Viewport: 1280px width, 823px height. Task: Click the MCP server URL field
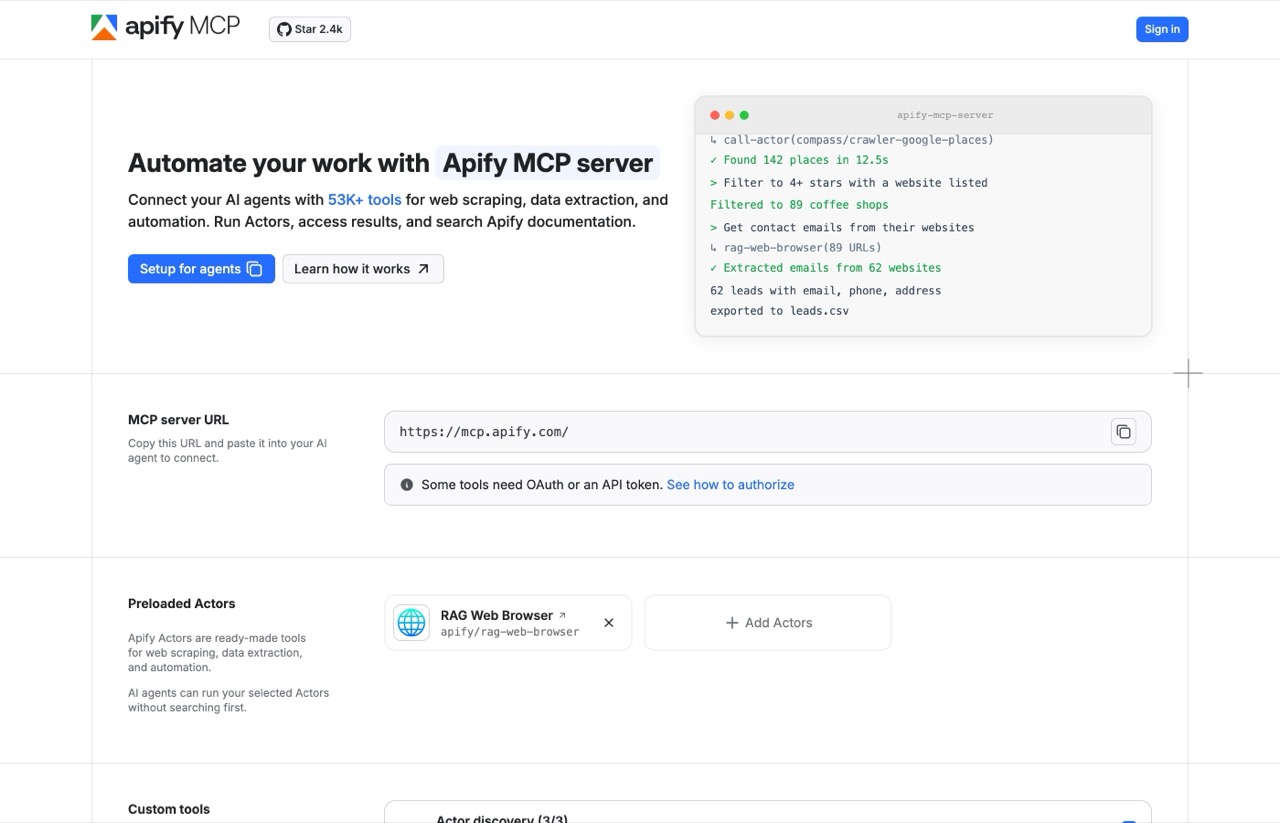[x=768, y=432]
